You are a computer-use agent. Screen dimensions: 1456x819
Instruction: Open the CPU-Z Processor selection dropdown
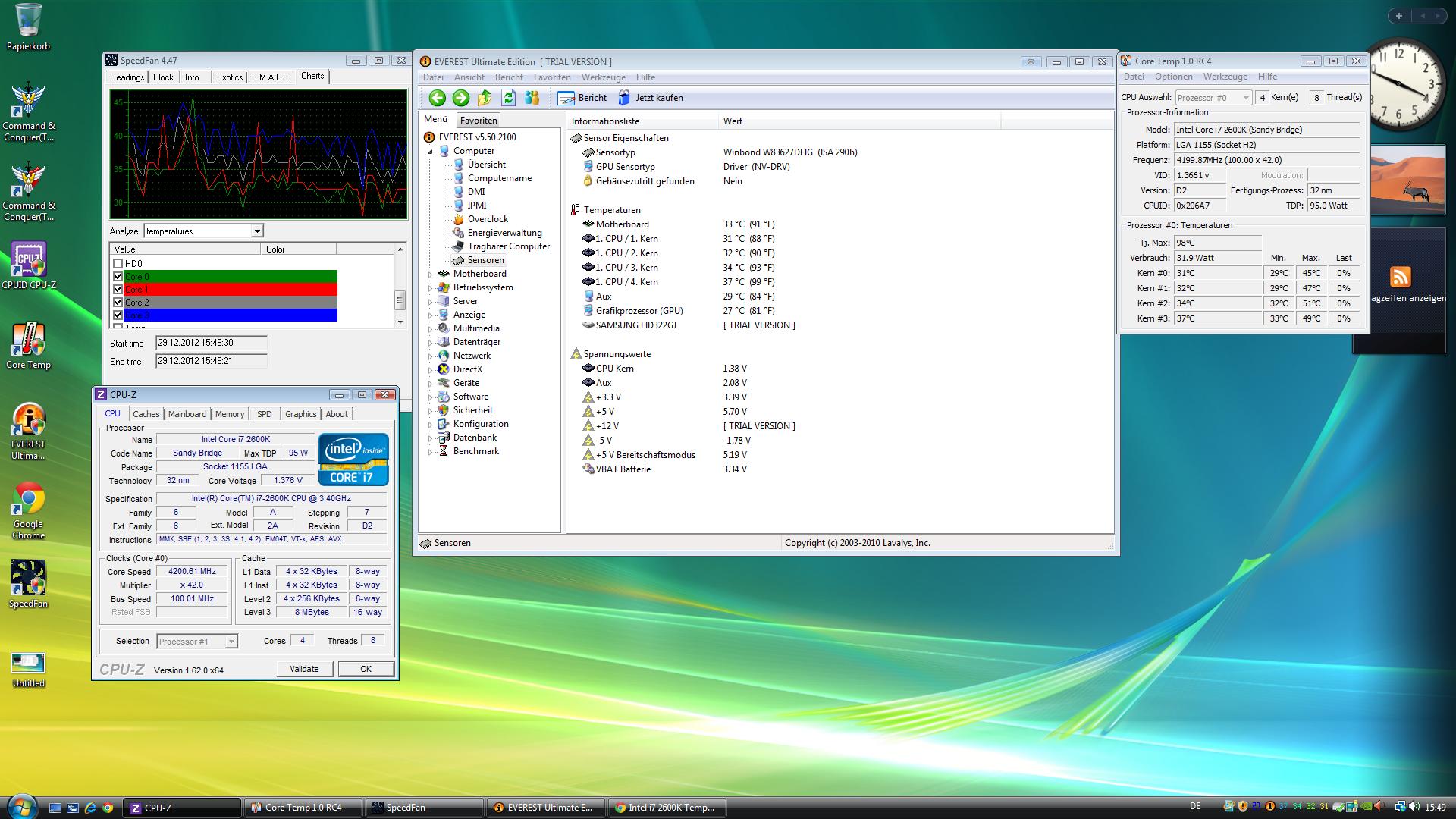coord(231,642)
